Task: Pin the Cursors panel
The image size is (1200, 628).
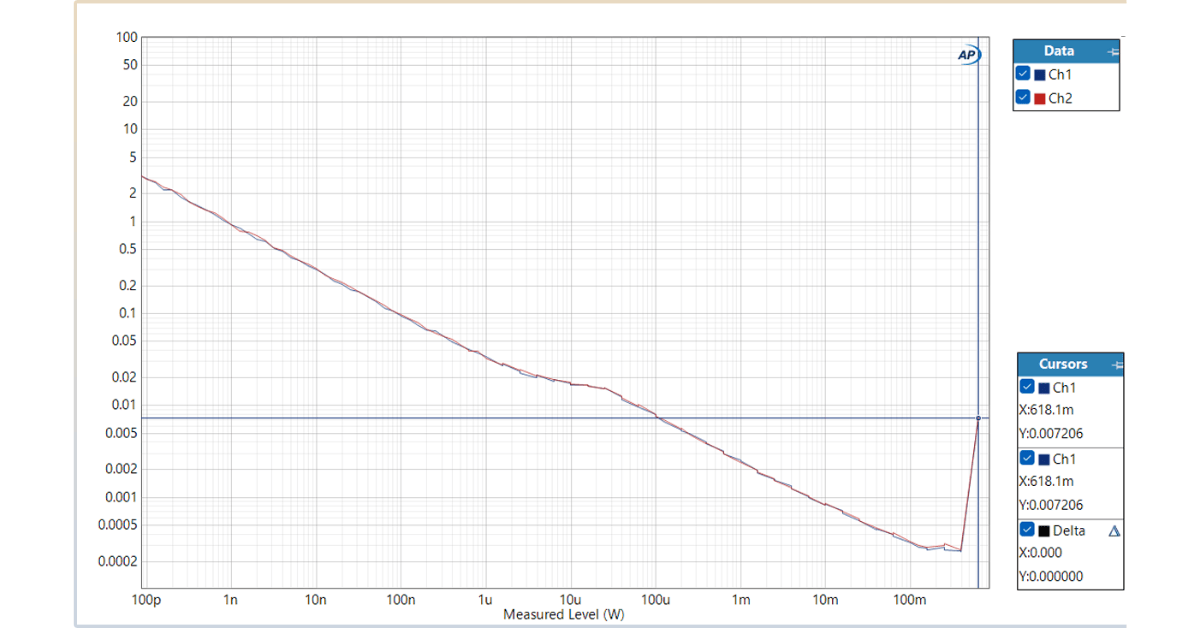Action: [1116, 364]
